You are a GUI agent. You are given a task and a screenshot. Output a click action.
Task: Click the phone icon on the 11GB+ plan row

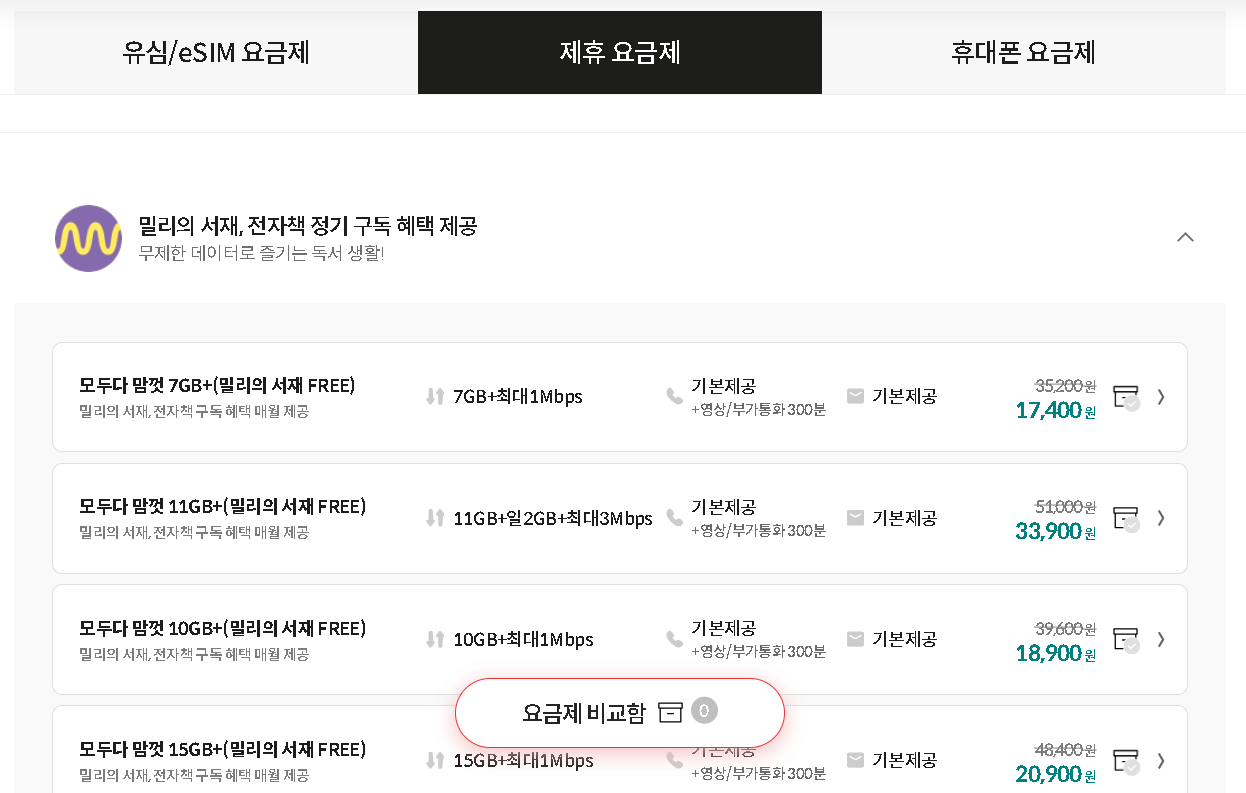point(675,518)
